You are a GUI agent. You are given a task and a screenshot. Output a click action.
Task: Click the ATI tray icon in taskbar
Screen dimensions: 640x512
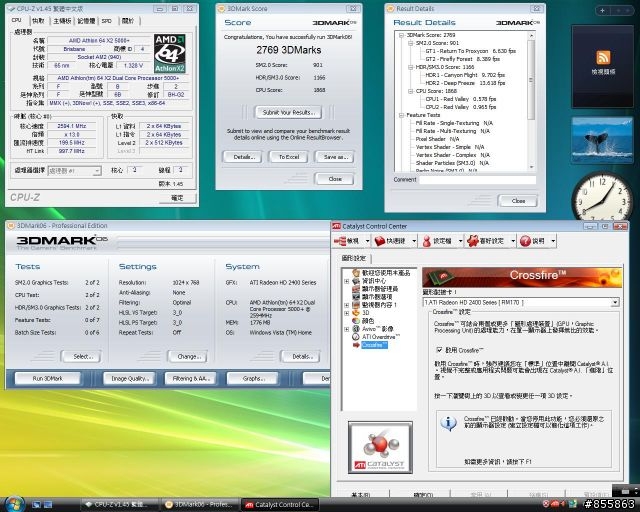pyautogui.click(x=555, y=505)
